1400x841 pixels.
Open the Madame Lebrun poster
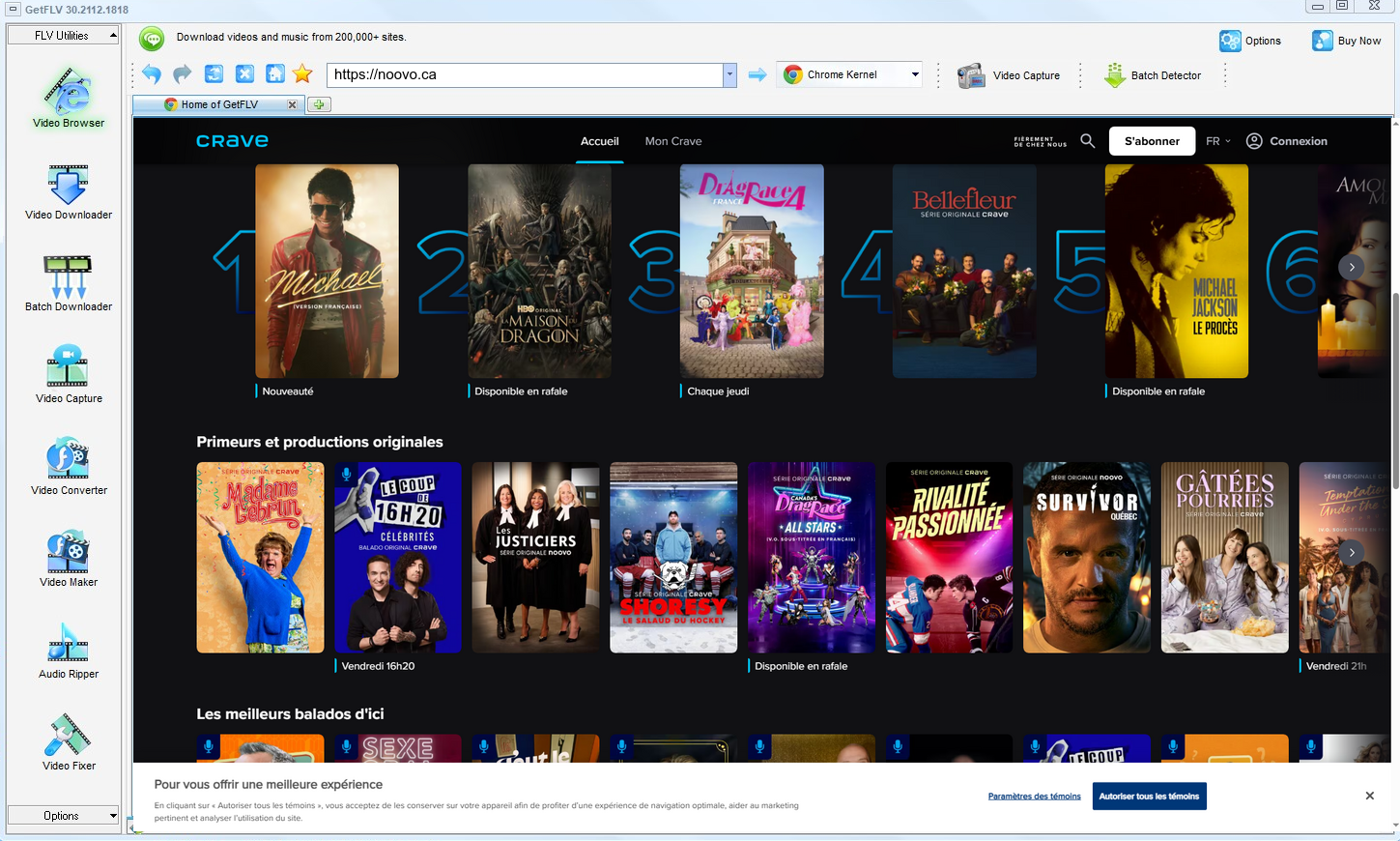pyautogui.click(x=260, y=558)
